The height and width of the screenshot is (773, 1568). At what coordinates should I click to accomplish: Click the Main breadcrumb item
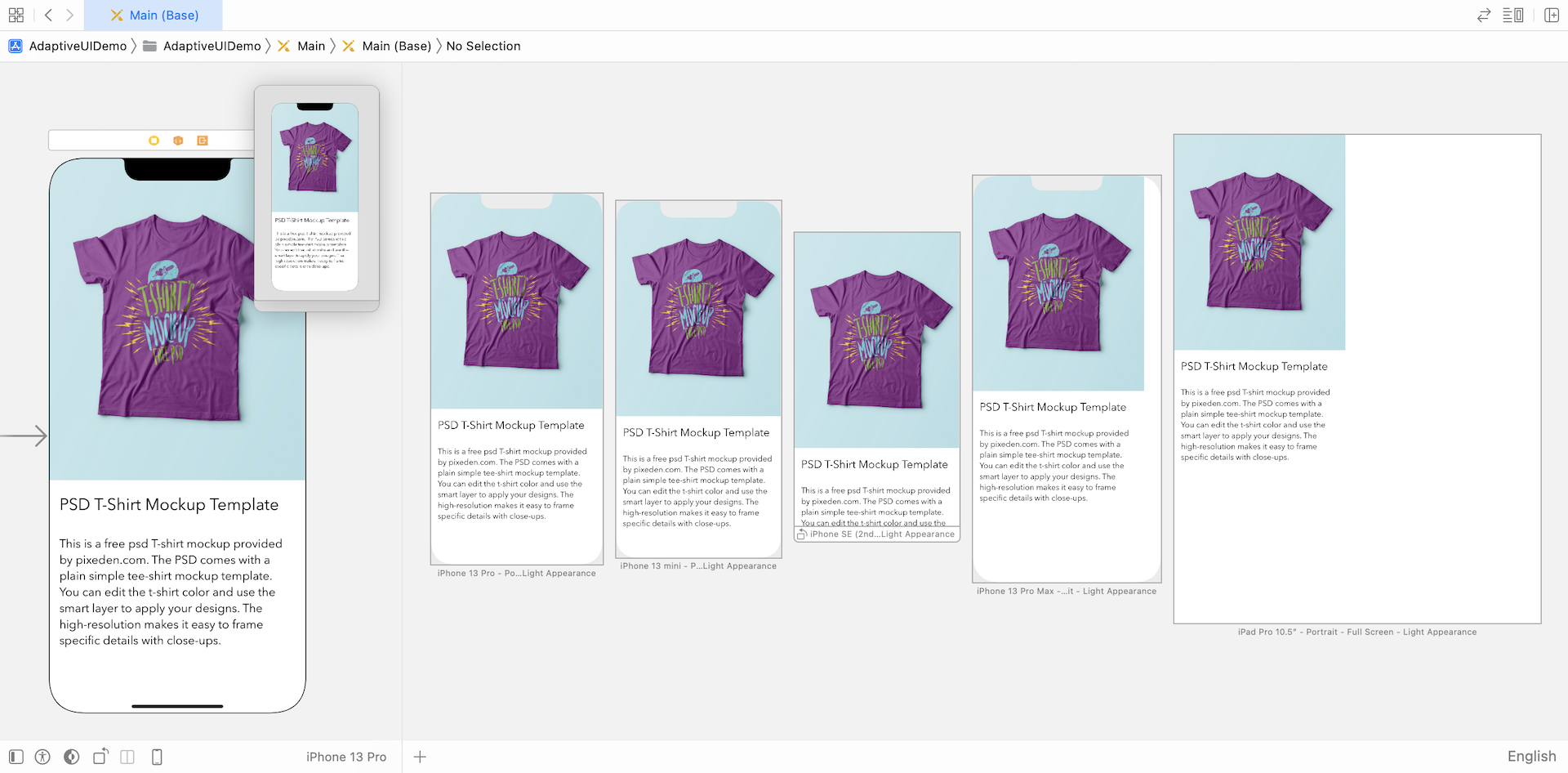pos(310,47)
